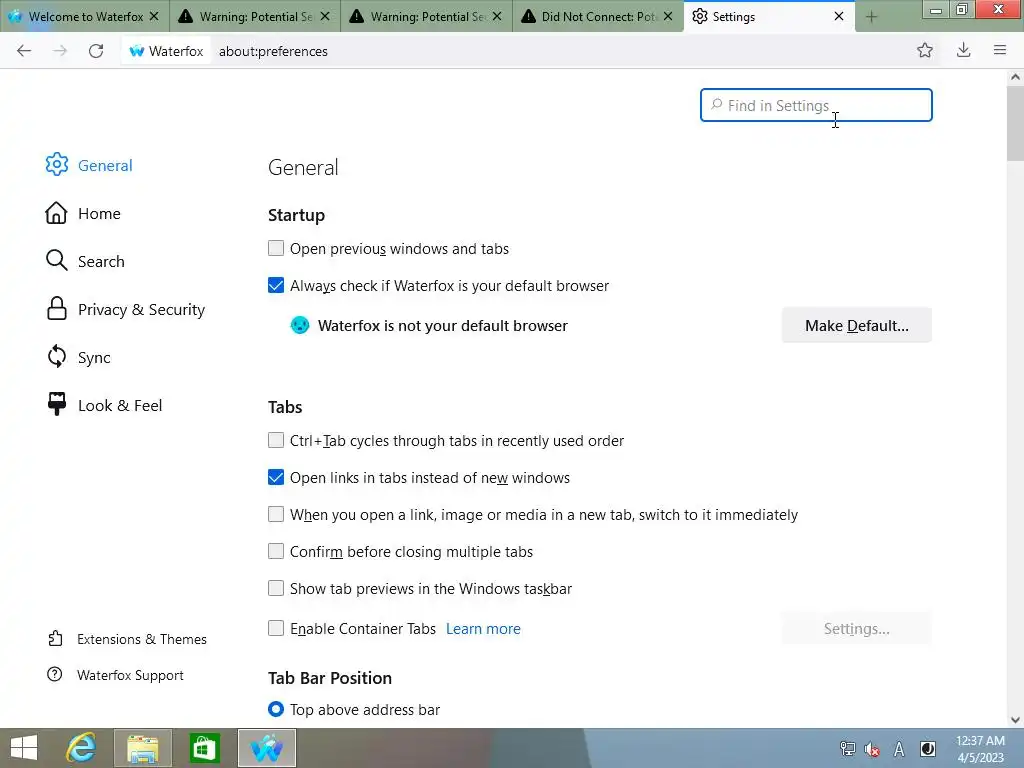Open the Windows Start button
The width and height of the screenshot is (1024, 768).
tap(24, 748)
